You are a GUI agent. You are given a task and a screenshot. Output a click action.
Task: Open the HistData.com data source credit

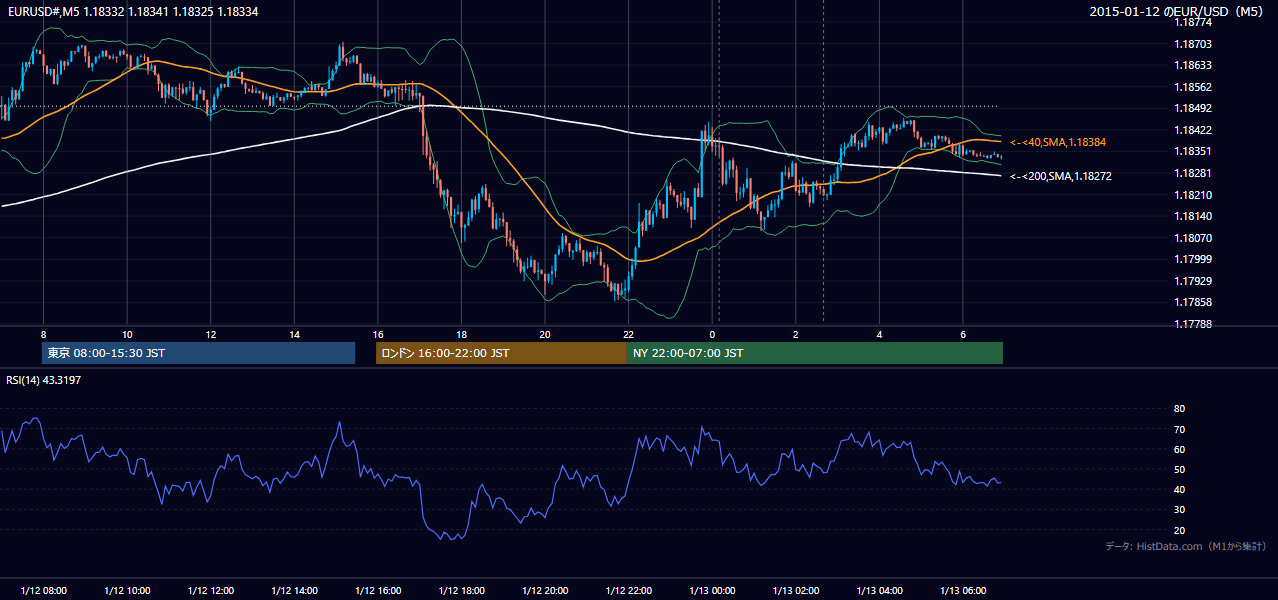point(1185,546)
